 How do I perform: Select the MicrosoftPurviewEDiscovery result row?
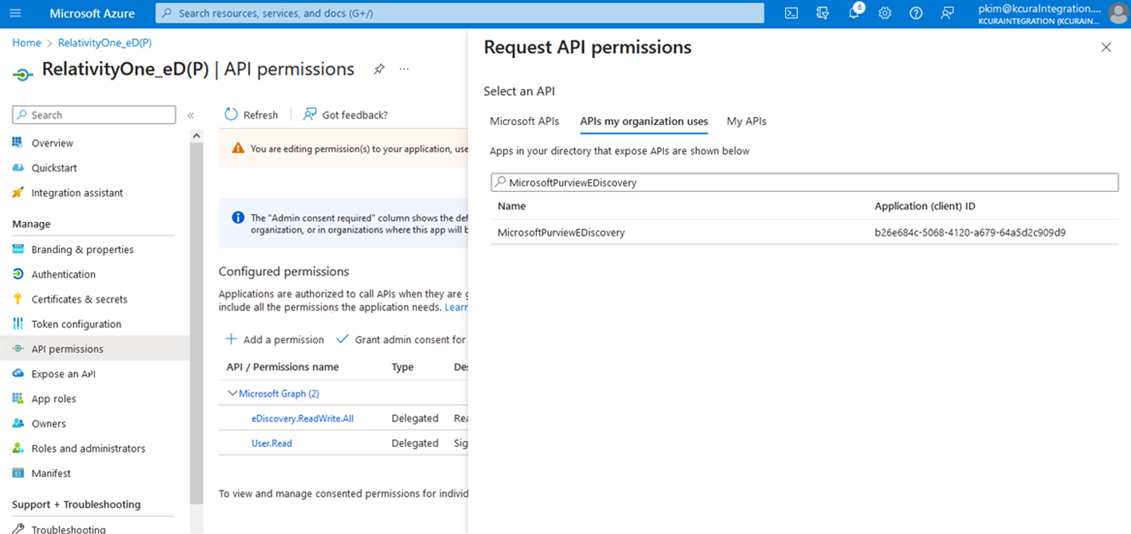click(804, 232)
